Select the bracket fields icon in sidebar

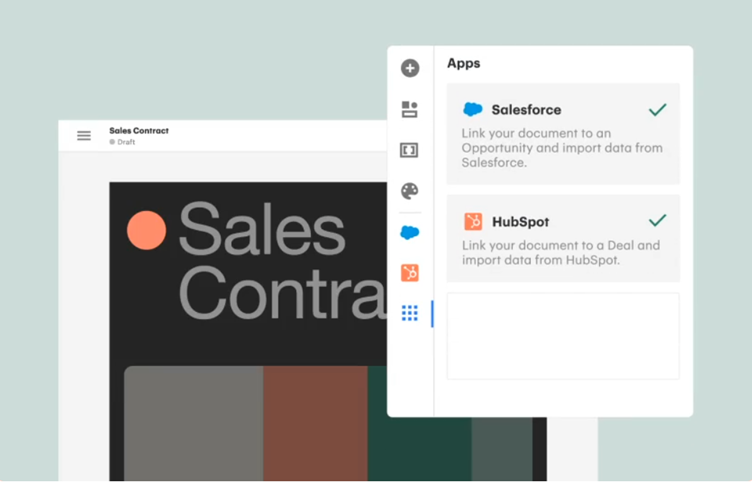click(410, 150)
